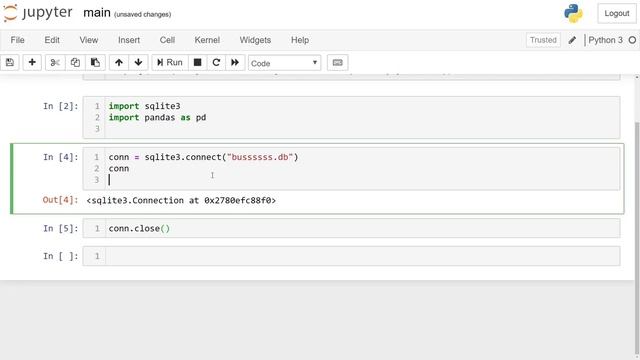
Task: Click the In [5] prompt label
Action: tap(60, 228)
